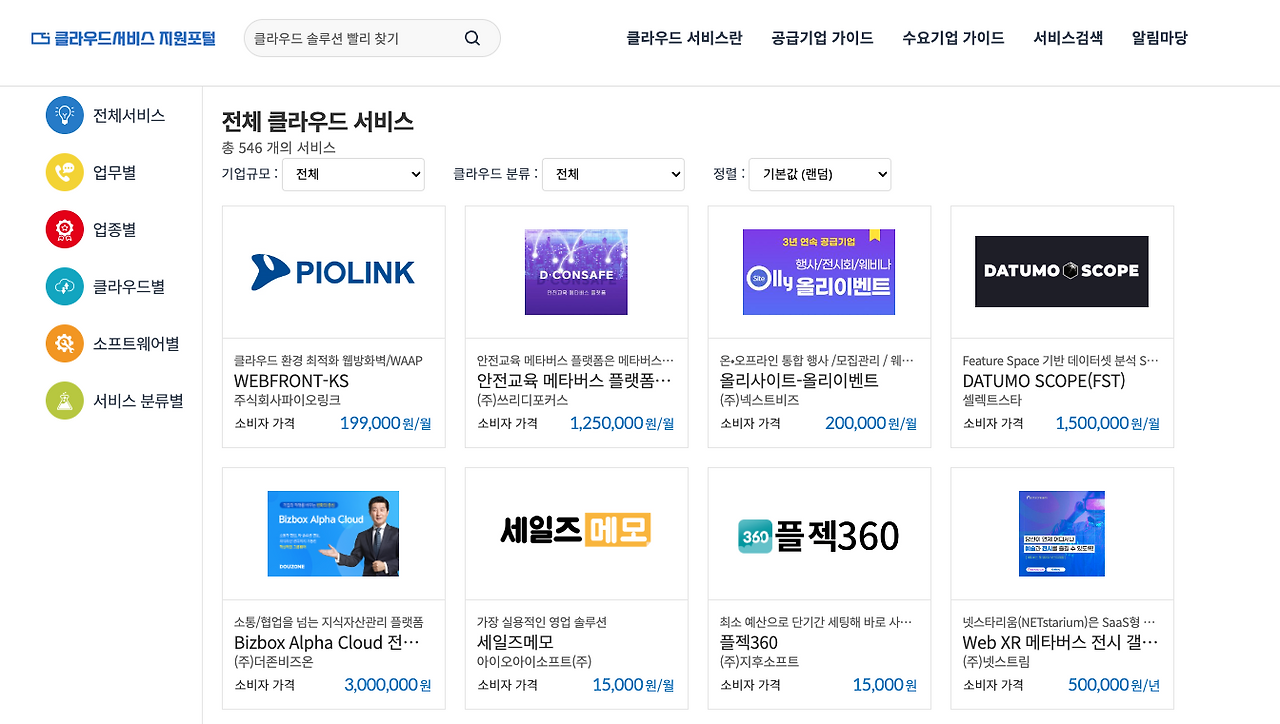Screen dimensions: 1280x724
Task: Open the 세일즈메모 service thumbnail
Action: click(576, 533)
